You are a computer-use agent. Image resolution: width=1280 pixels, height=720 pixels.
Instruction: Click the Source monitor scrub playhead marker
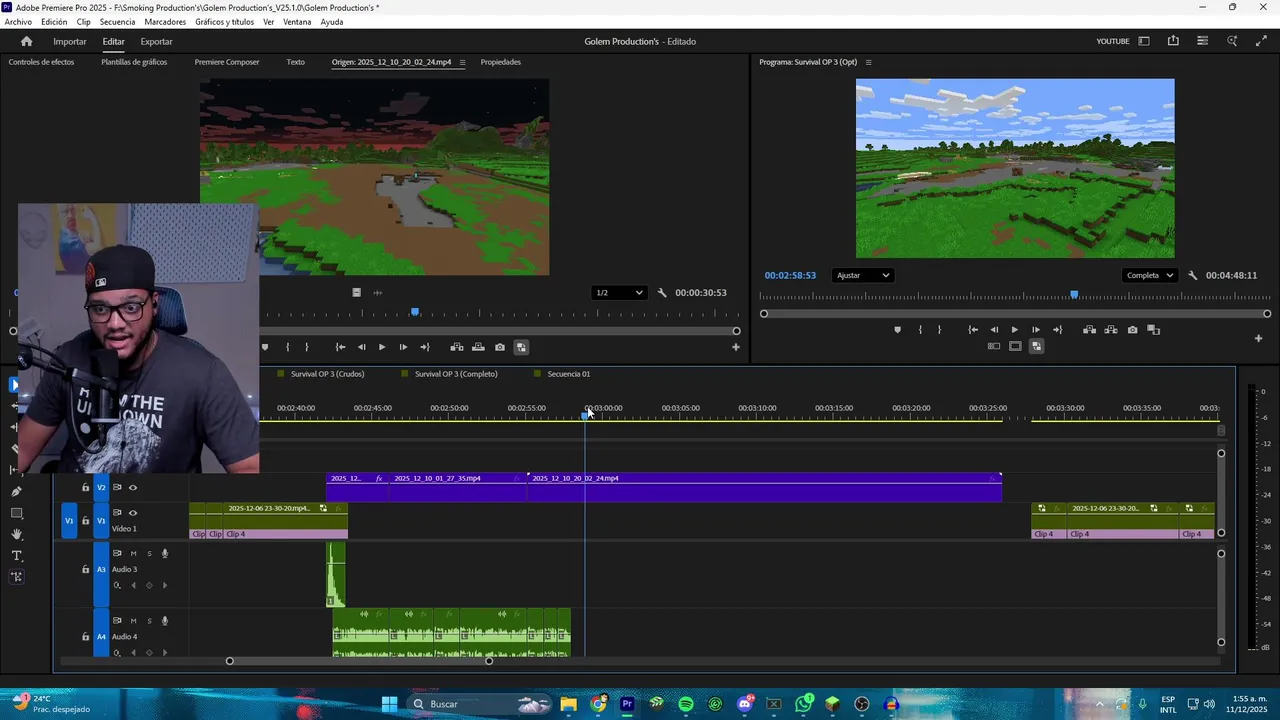(415, 313)
